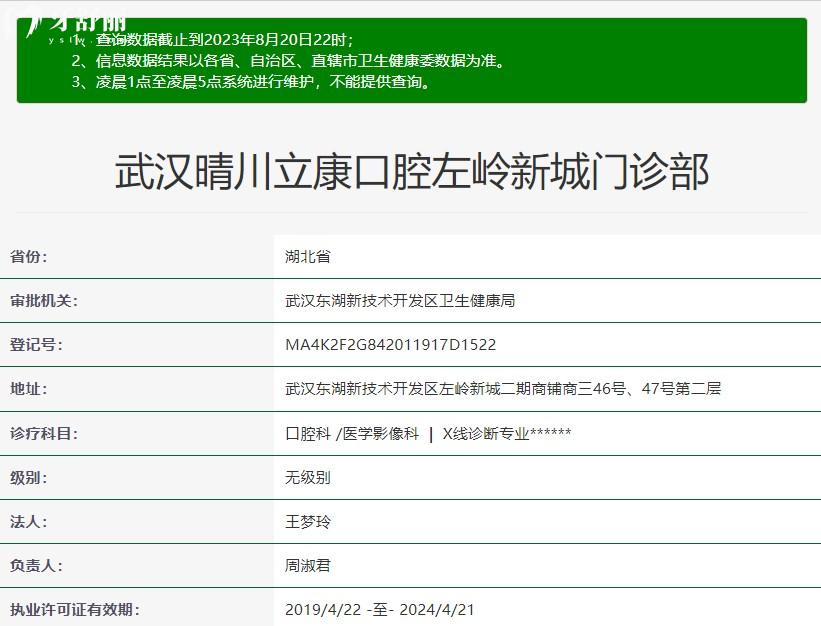
Task: Click the person in charge name 周淑君
Action: tap(308, 565)
